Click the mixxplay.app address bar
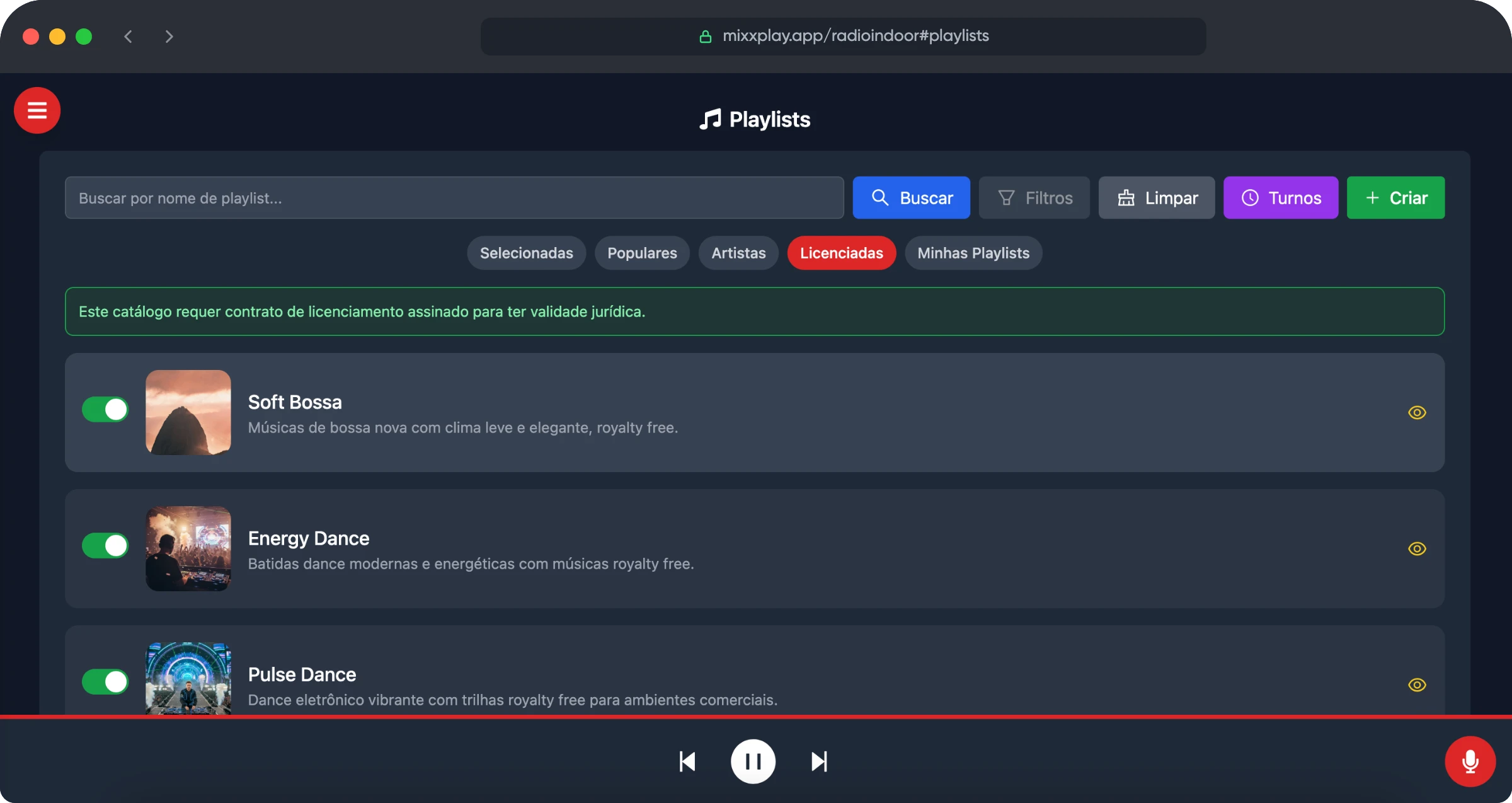Image resolution: width=1512 pixels, height=803 pixels. (x=844, y=37)
